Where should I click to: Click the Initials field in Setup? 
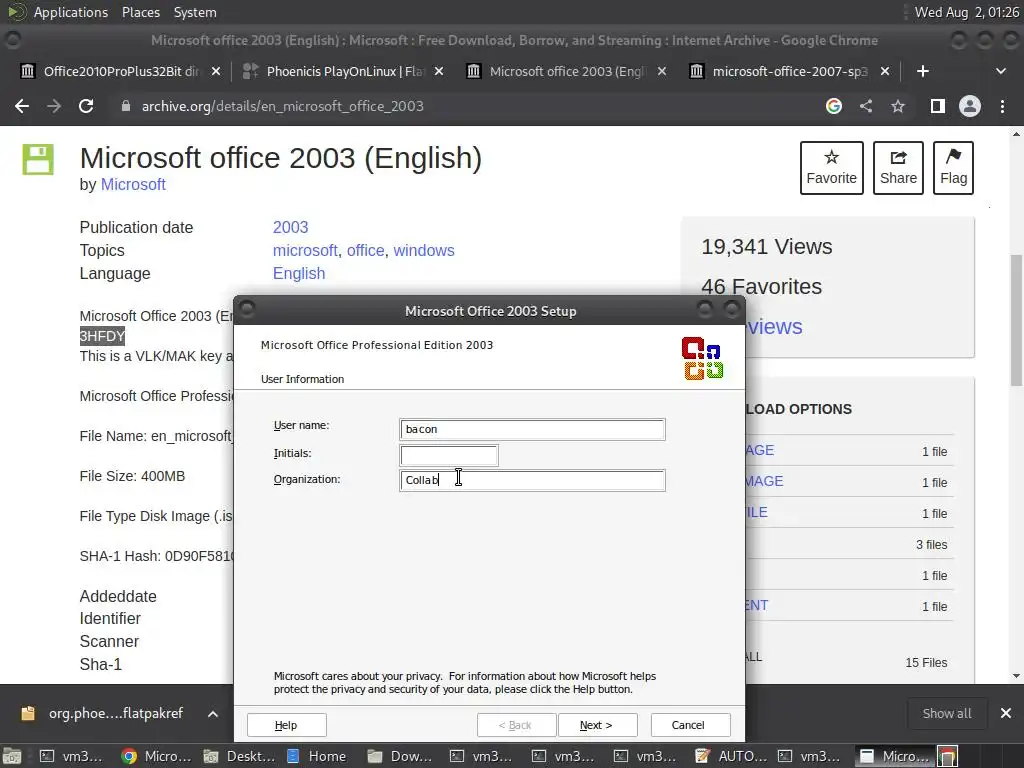point(449,455)
